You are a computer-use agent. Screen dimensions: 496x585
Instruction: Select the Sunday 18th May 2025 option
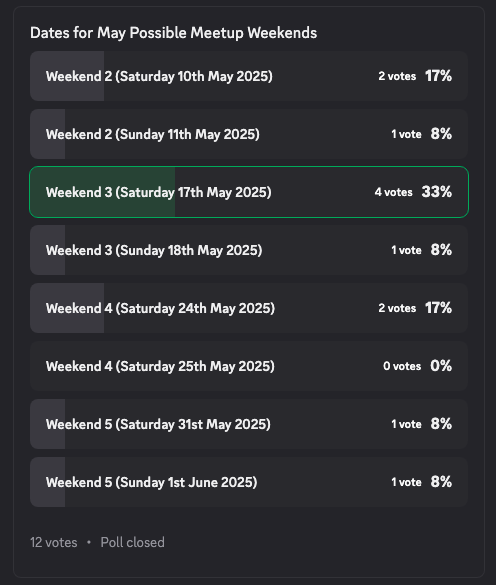click(249, 250)
